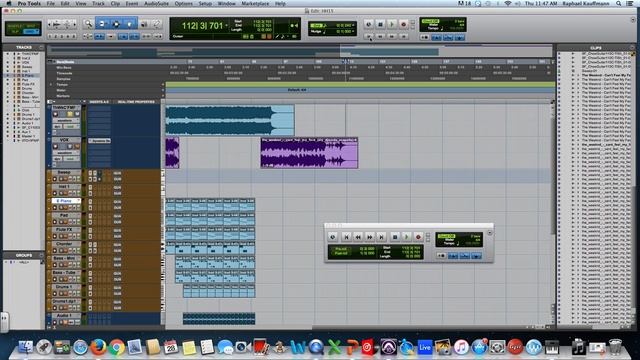Click Record in the floating Transport window
This screenshot has width=640, height=360.
(x=418, y=237)
